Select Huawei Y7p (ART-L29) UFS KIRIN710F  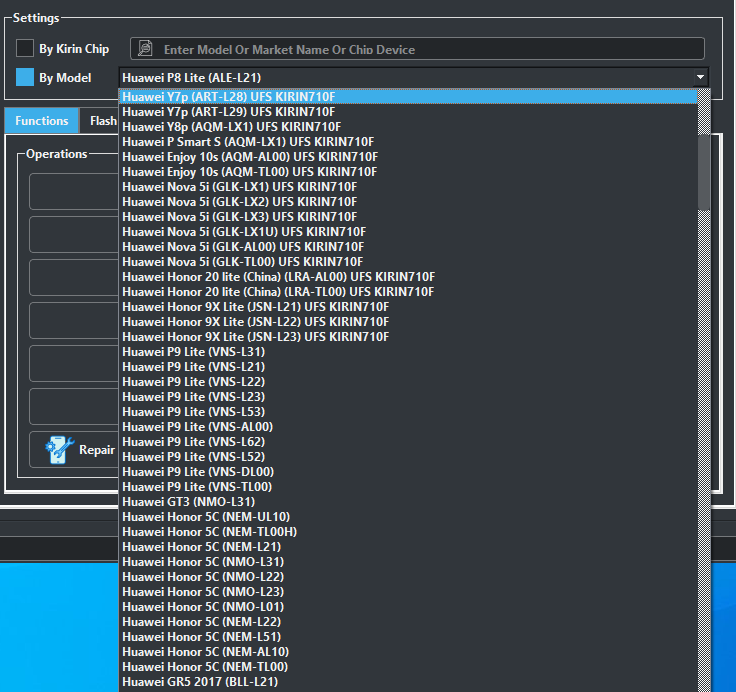click(408, 112)
